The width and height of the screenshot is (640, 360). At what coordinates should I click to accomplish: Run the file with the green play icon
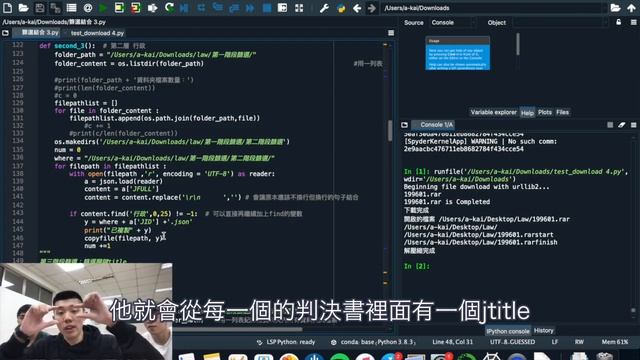[103, 8]
